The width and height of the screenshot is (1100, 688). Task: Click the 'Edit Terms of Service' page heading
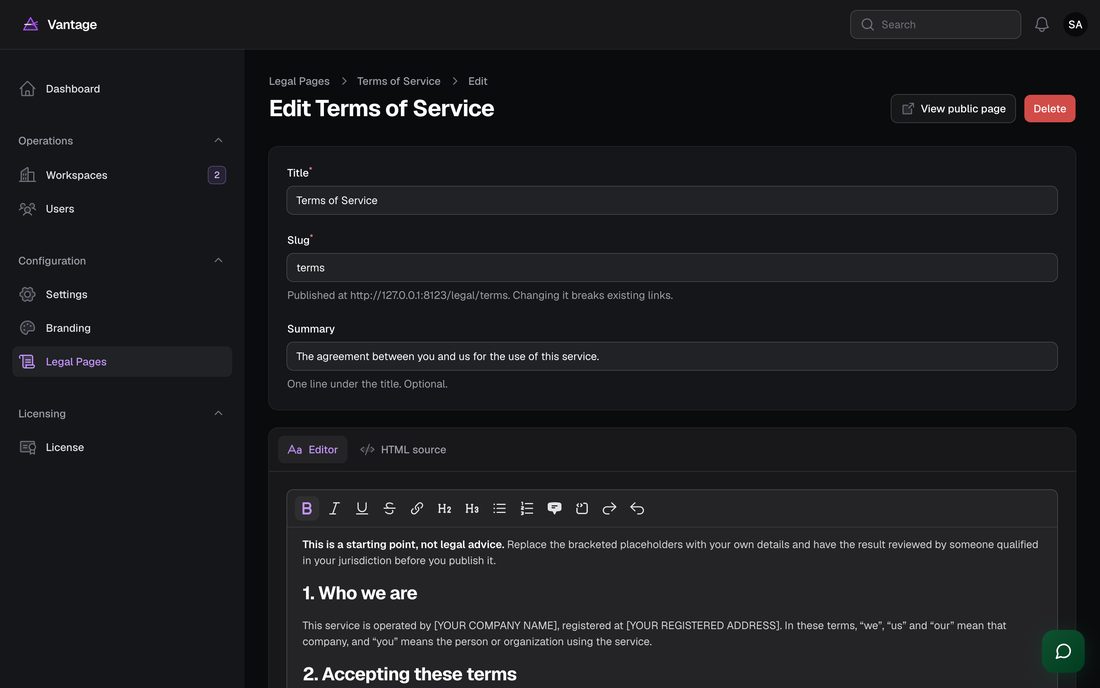pos(382,109)
